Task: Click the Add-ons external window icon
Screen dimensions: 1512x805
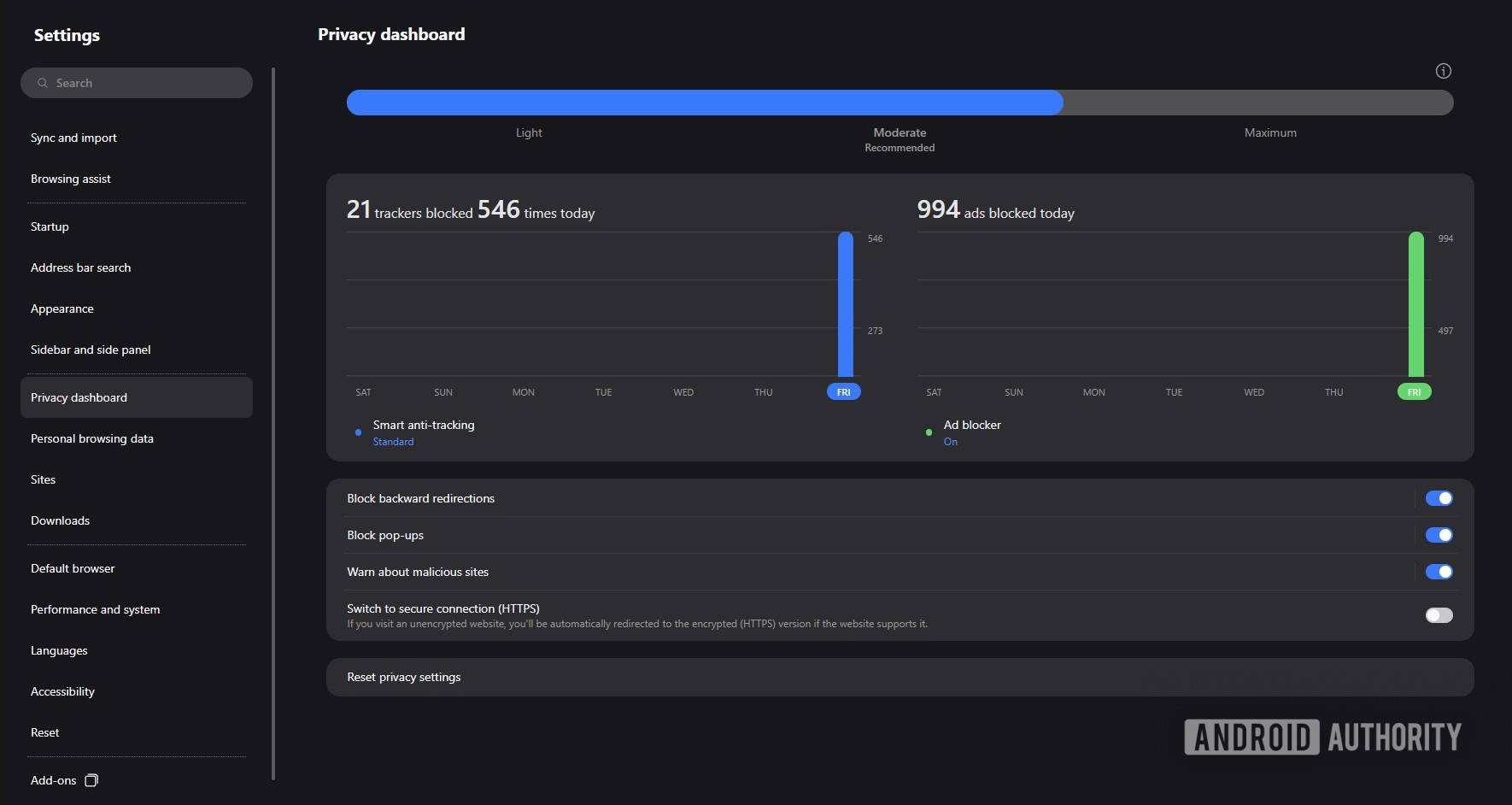Action: pyautogui.click(x=91, y=780)
